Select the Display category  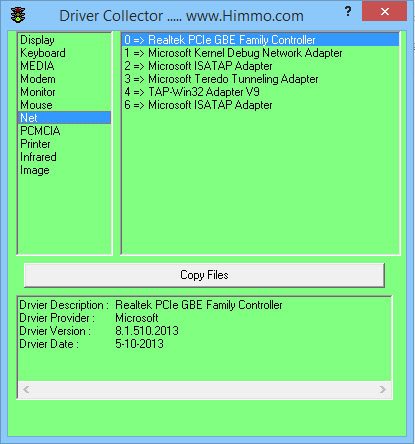coord(64,40)
